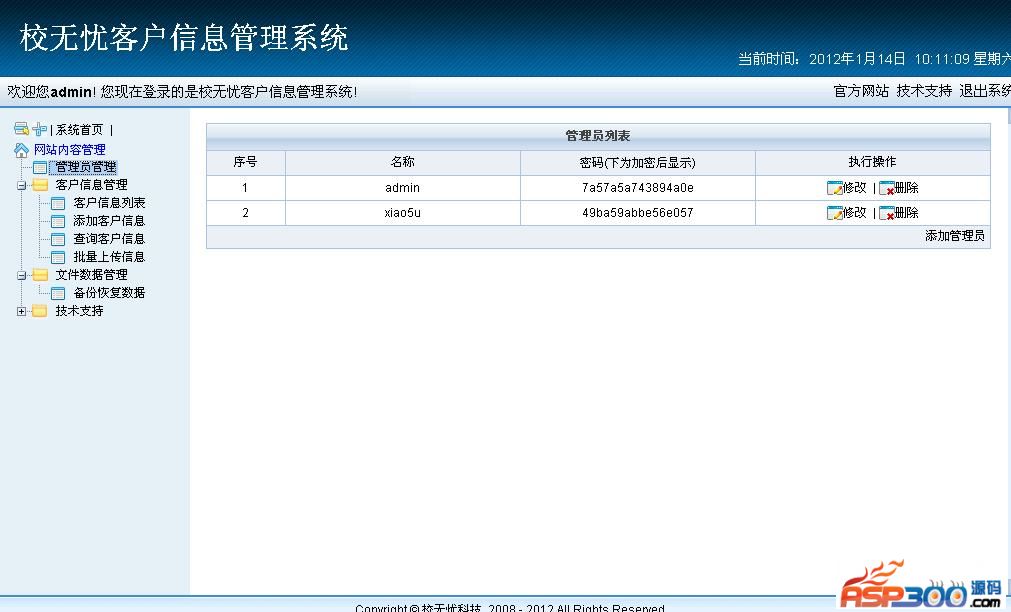This screenshot has width=1011, height=612.
Task: Click 修改 text in the admin row
Action: [x=854, y=188]
